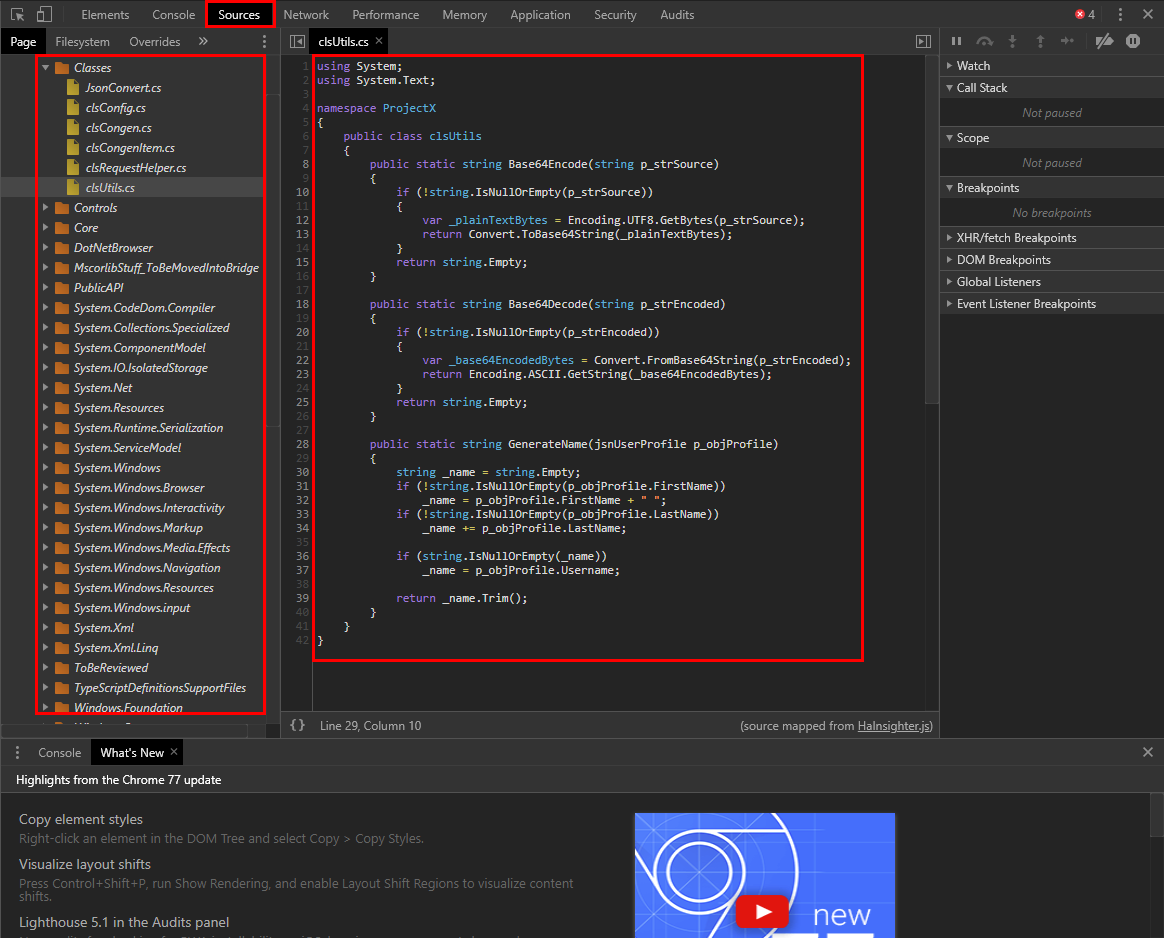The width and height of the screenshot is (1164, 938).
Task: Open the DevTools three-dot customize menu
Action: [1120, 14]
